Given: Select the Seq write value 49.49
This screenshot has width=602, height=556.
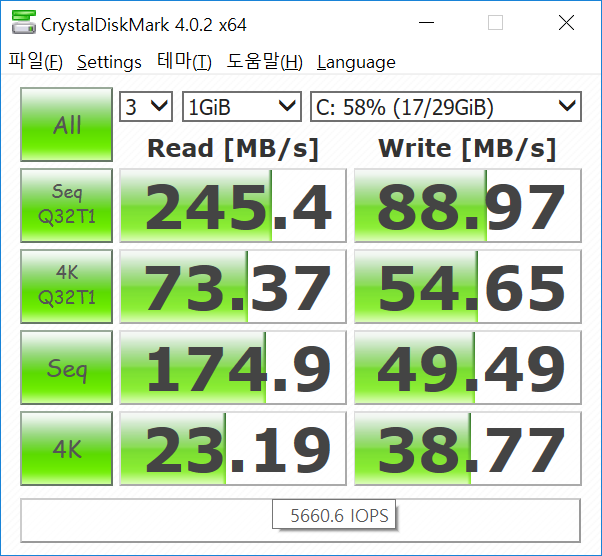Looking at the screenshot, I should pyautogui.click(x=468, y=367).
